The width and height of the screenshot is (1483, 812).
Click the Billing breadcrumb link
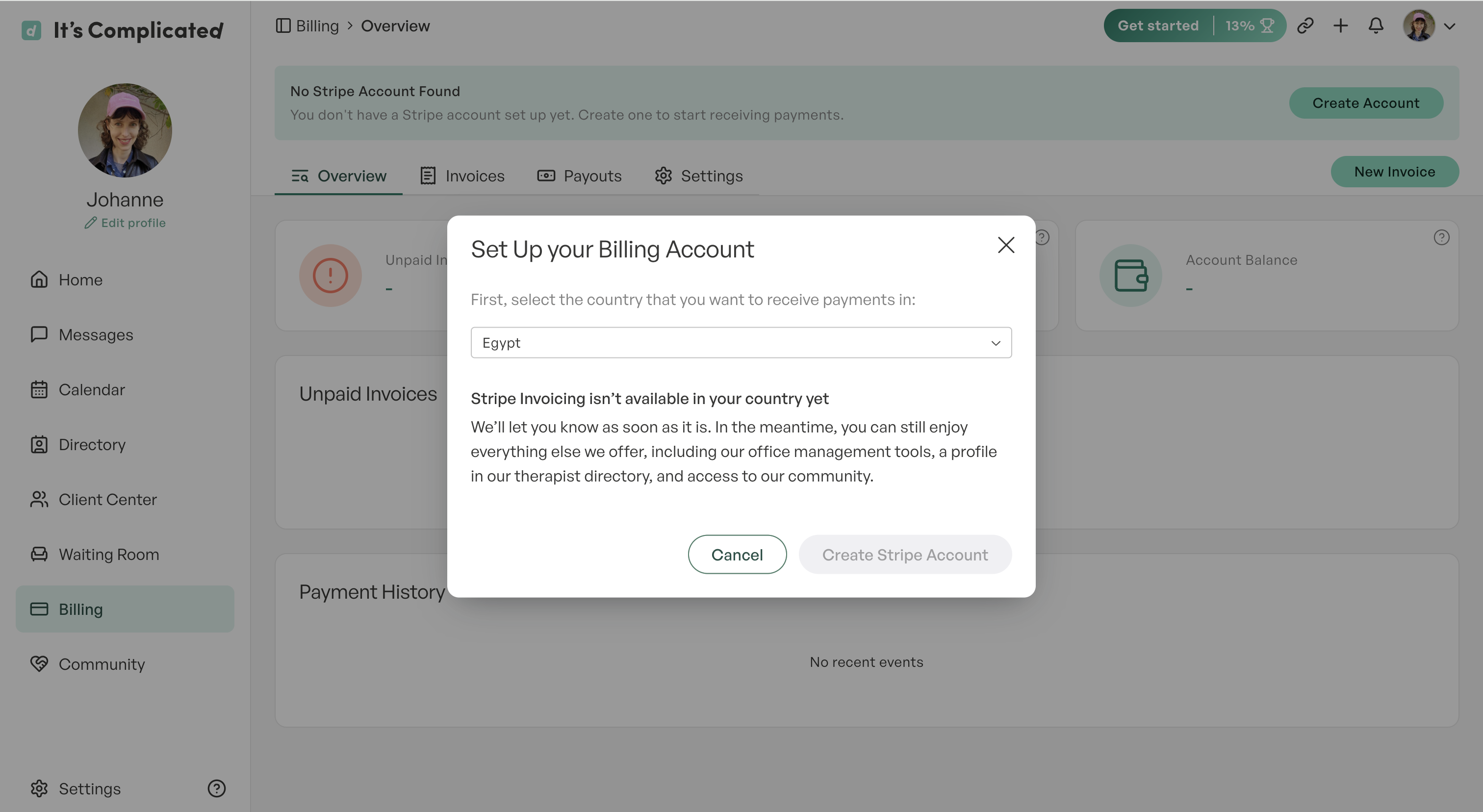(x=317, y=26)
